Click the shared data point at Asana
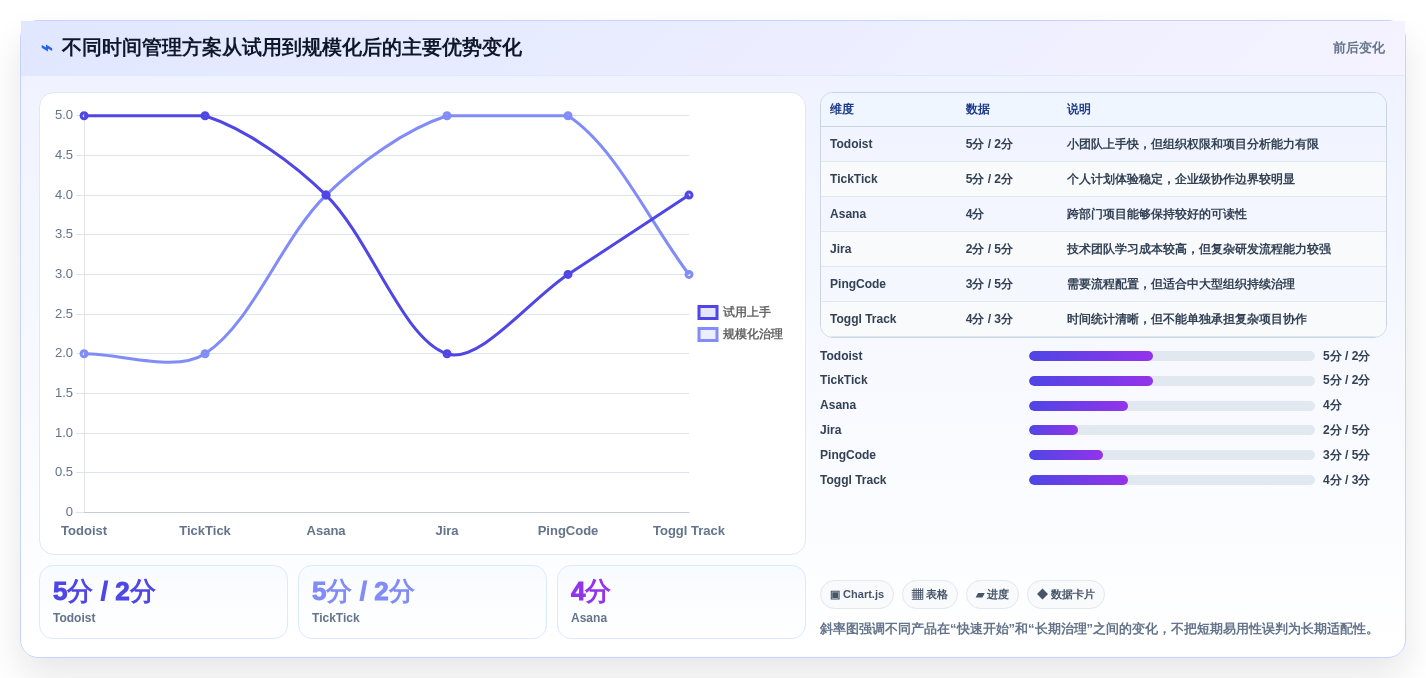 pos(326,195)
